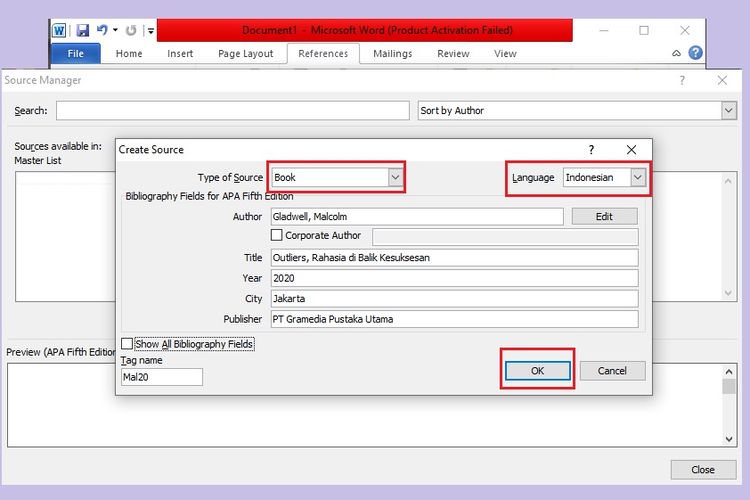Click the Title field with Outliers text
Viewport: 750px width, 500px height.
click(454, 257)
